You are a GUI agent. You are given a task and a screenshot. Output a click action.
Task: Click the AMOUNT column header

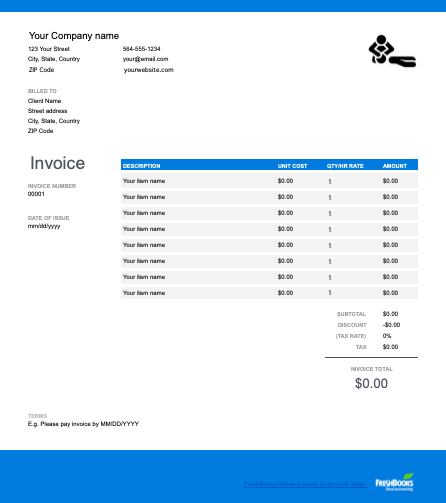tap(395, 166)
